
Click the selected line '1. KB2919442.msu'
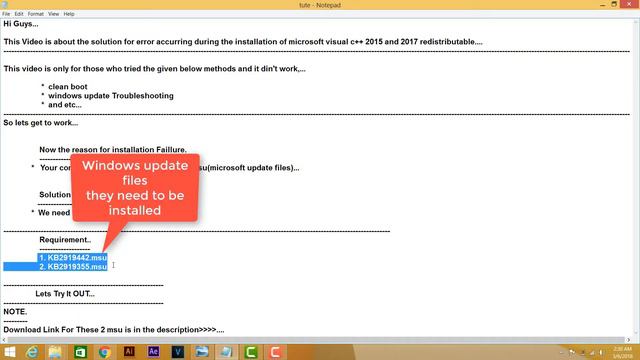pyautogui.click(x=73, y=258)
